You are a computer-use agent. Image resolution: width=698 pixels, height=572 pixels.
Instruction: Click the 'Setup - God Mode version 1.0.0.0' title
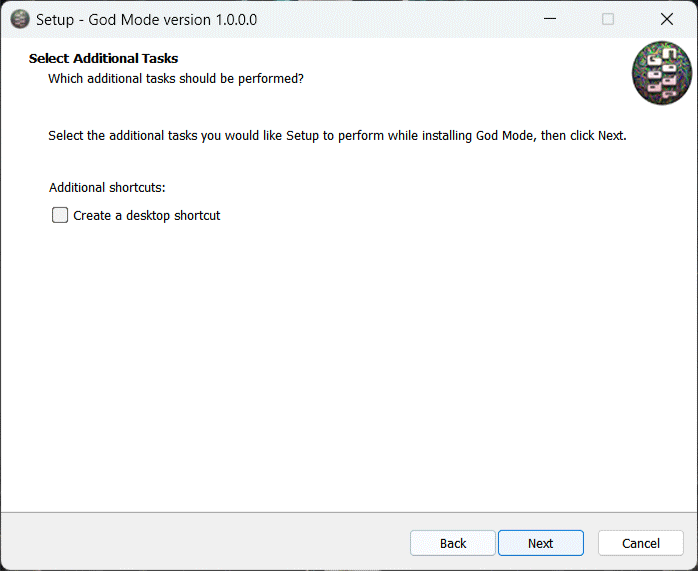[146, 20]
